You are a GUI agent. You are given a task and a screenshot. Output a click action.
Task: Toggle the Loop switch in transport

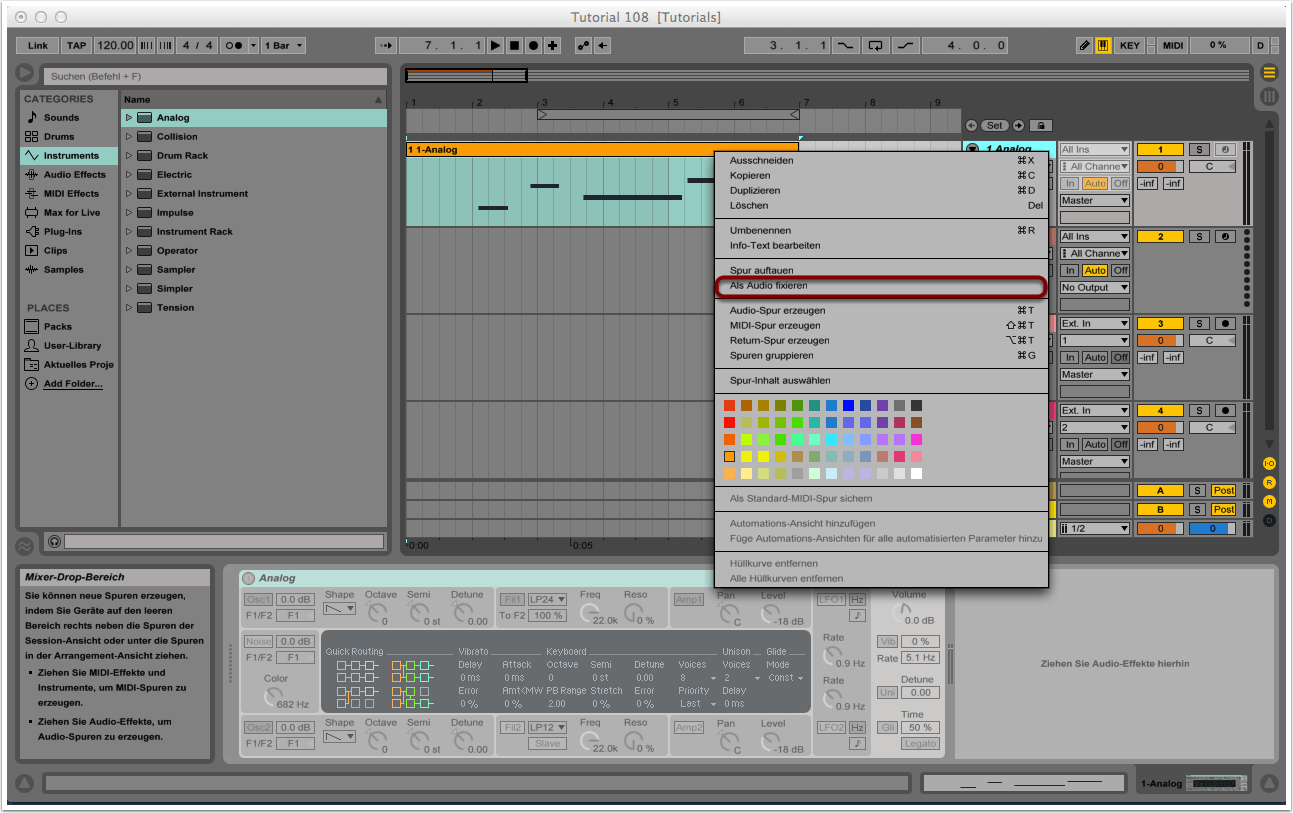click(x=877, y=46)
